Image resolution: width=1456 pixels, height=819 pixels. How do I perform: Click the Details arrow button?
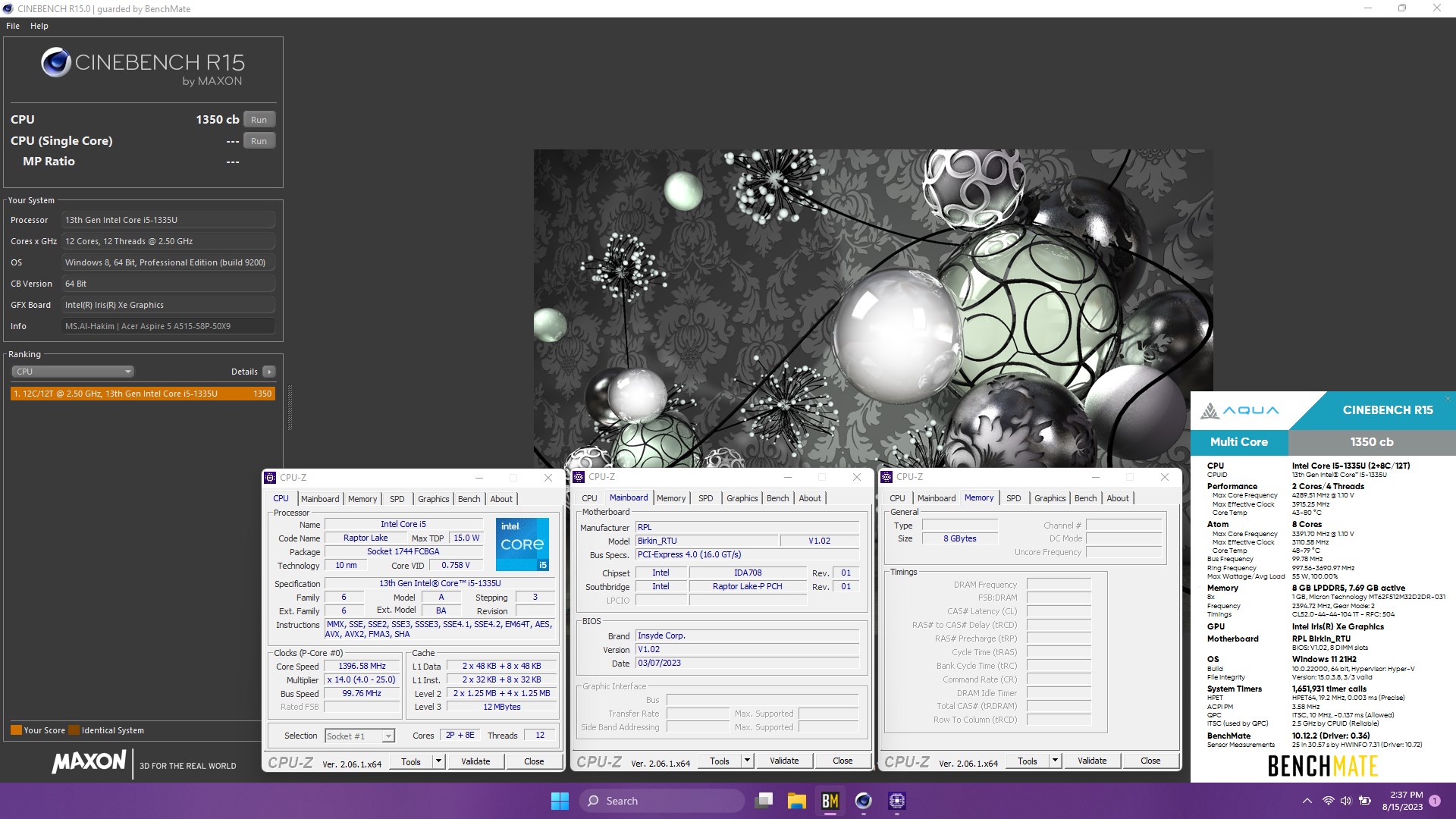coord(269,372)
